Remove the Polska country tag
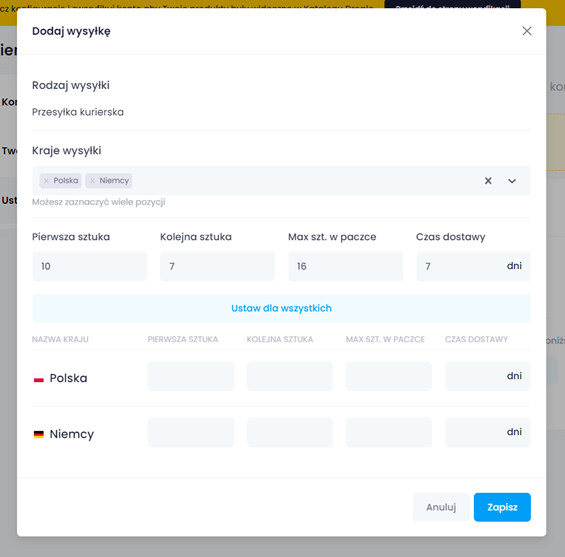 pyautogui.click(x=46, y=181)
